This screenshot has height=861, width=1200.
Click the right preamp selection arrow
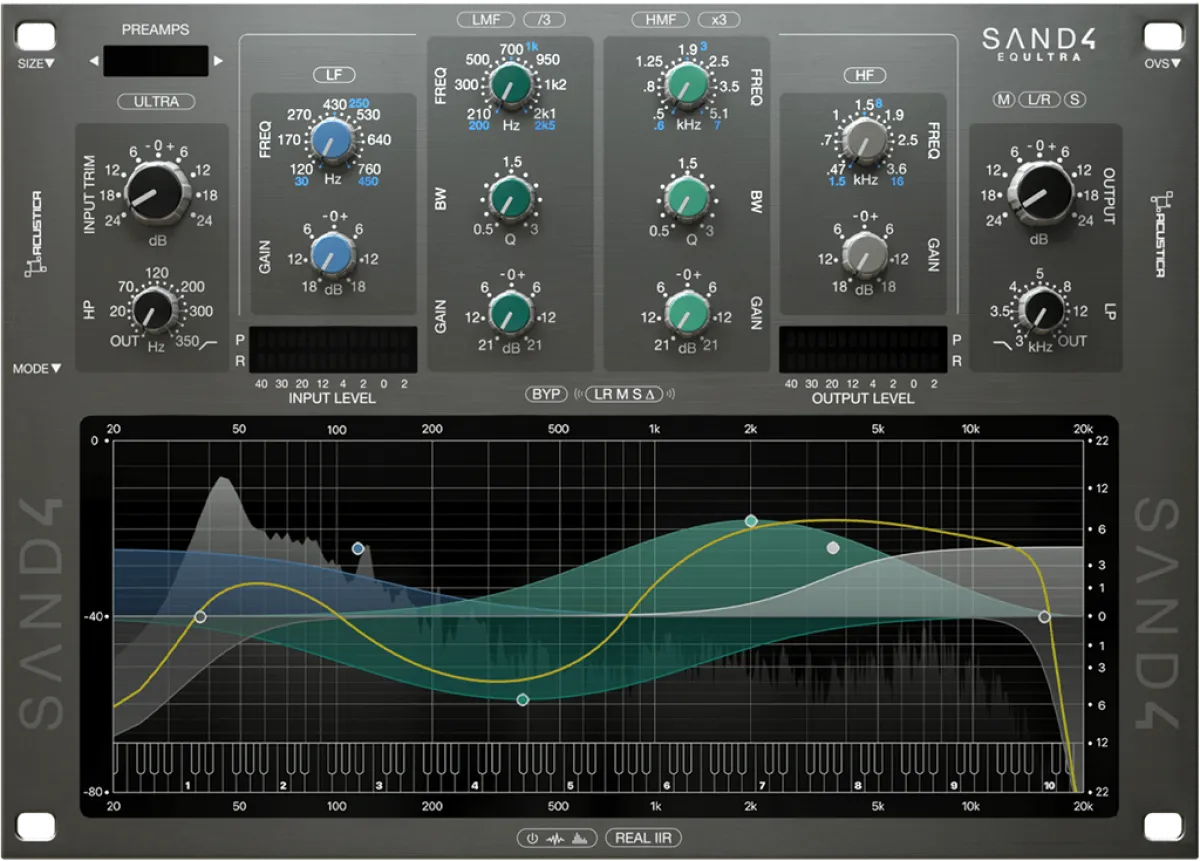216,61
